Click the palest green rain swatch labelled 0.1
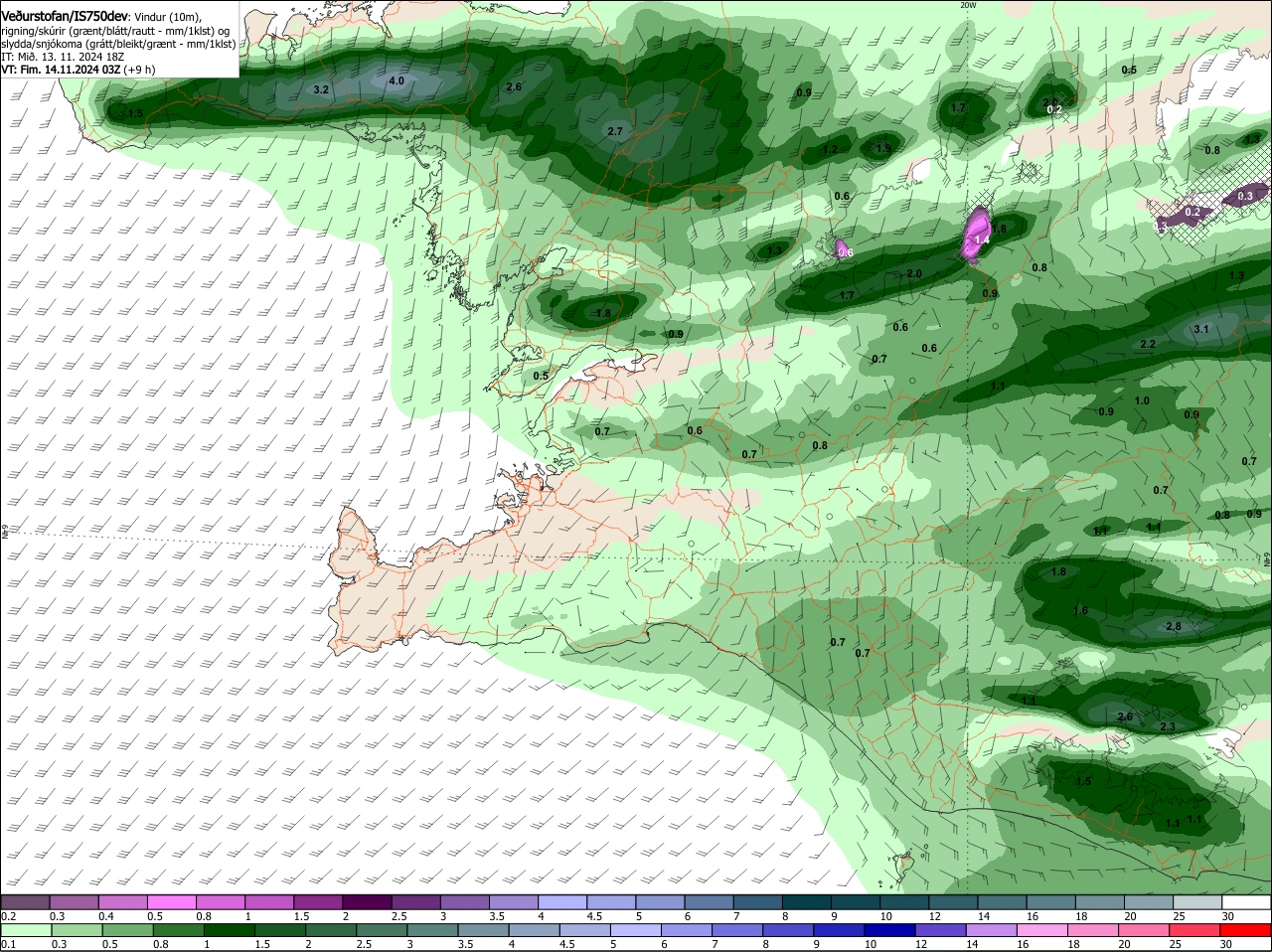Screen dimensions: 1272x952 (25, 929)
